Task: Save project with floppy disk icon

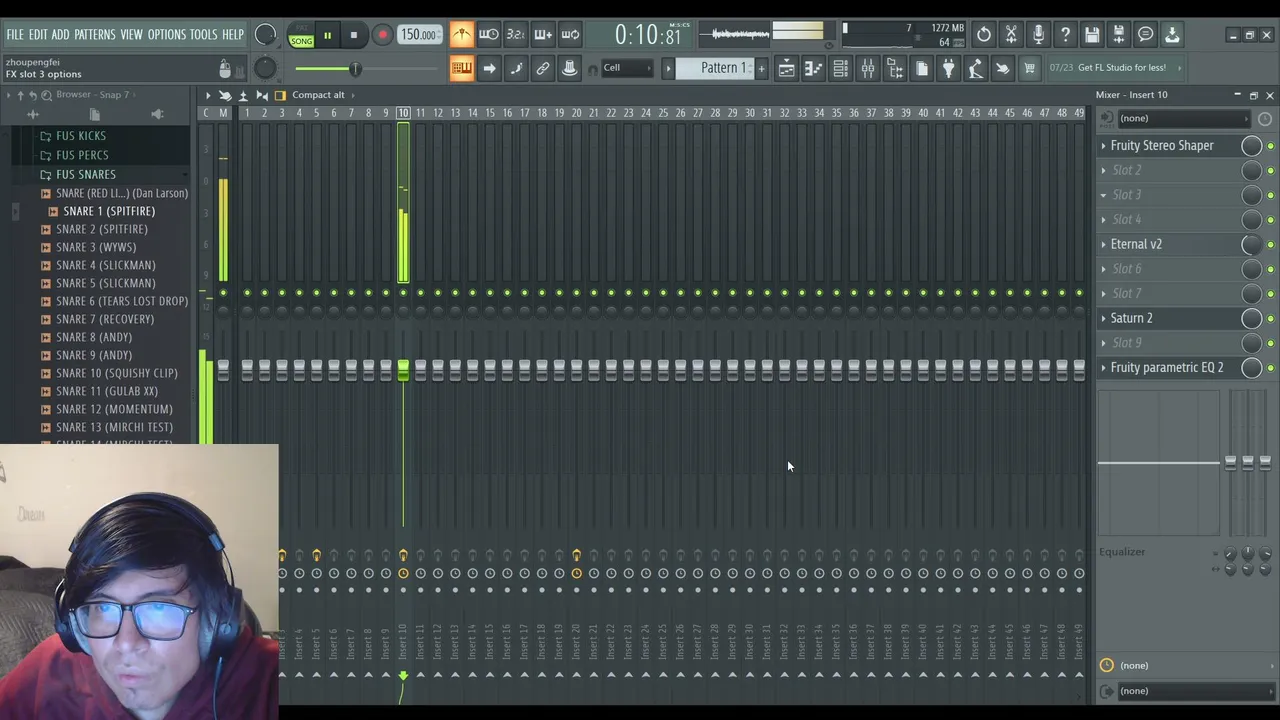Action: pos(1092,35)
